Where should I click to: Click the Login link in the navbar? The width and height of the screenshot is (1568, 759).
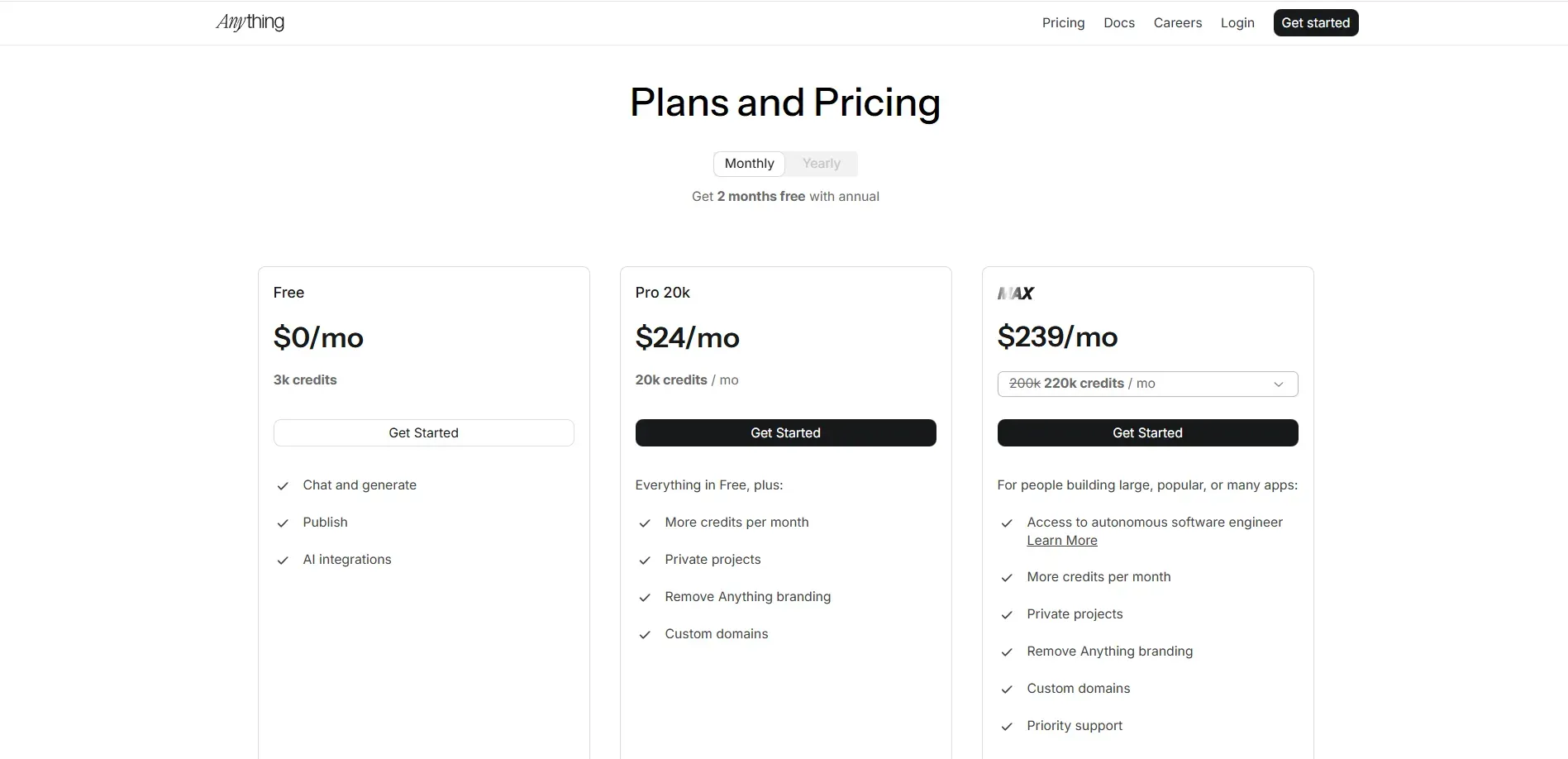tap(1237, 22)
